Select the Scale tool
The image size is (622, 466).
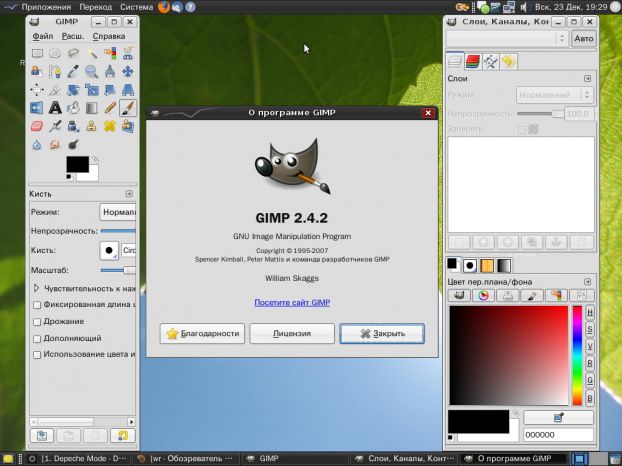tap(92, 90)
